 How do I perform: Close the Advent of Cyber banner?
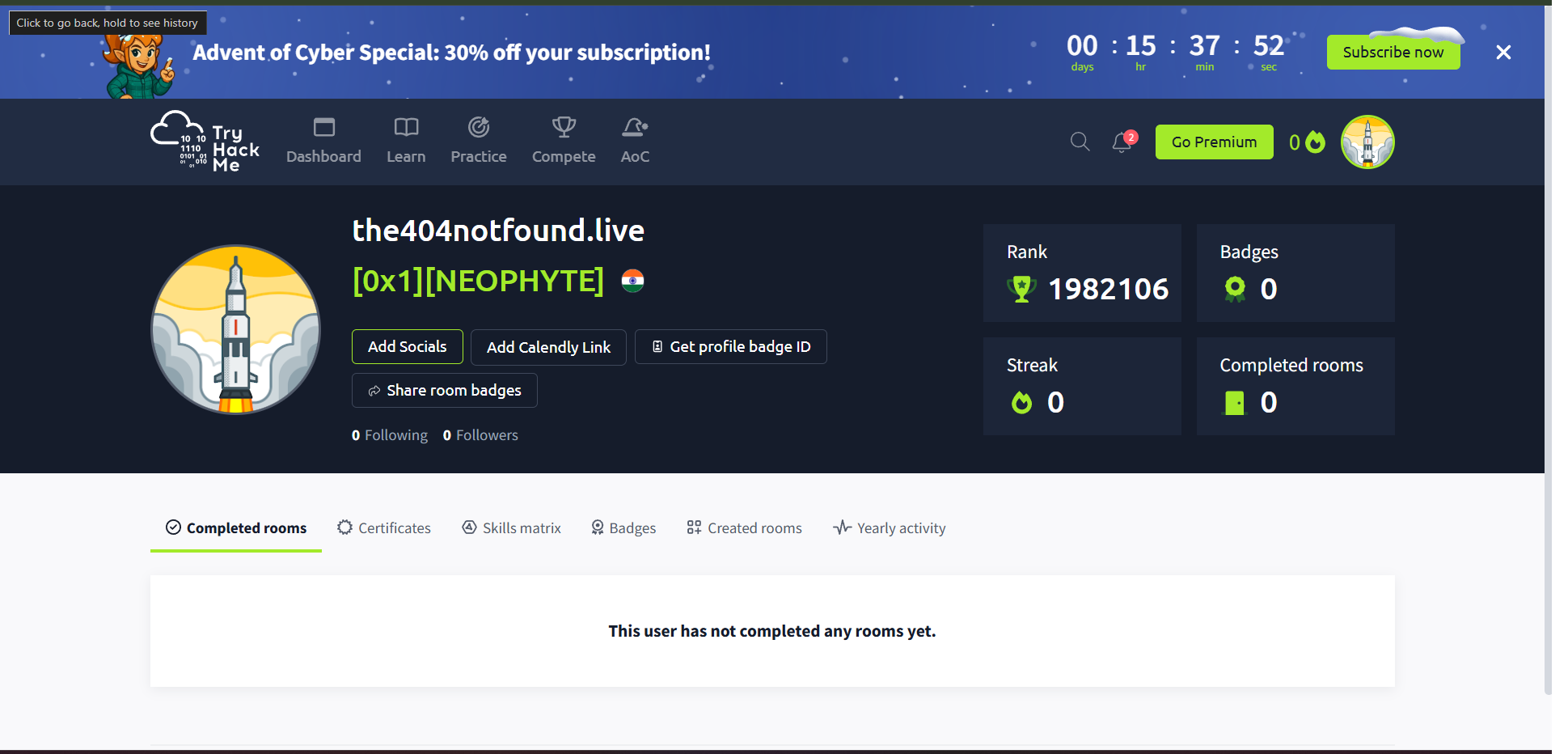click(x=1503, y=53)
